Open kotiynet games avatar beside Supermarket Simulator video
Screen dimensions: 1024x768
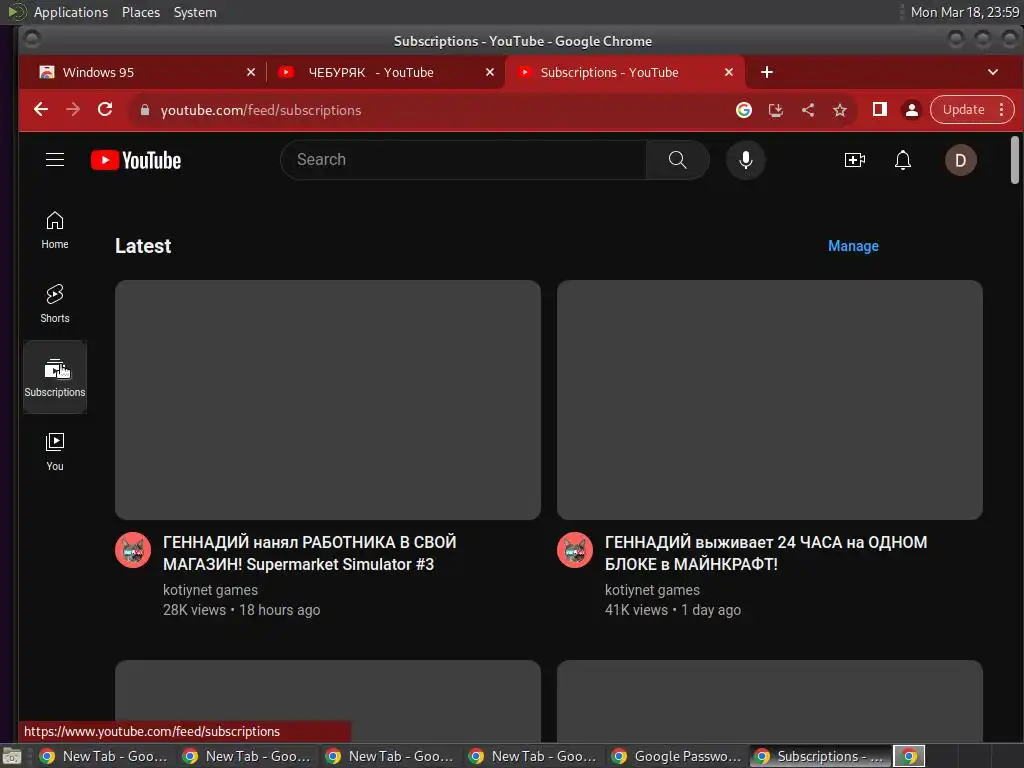pyautogui.click(x=133, y=550)
